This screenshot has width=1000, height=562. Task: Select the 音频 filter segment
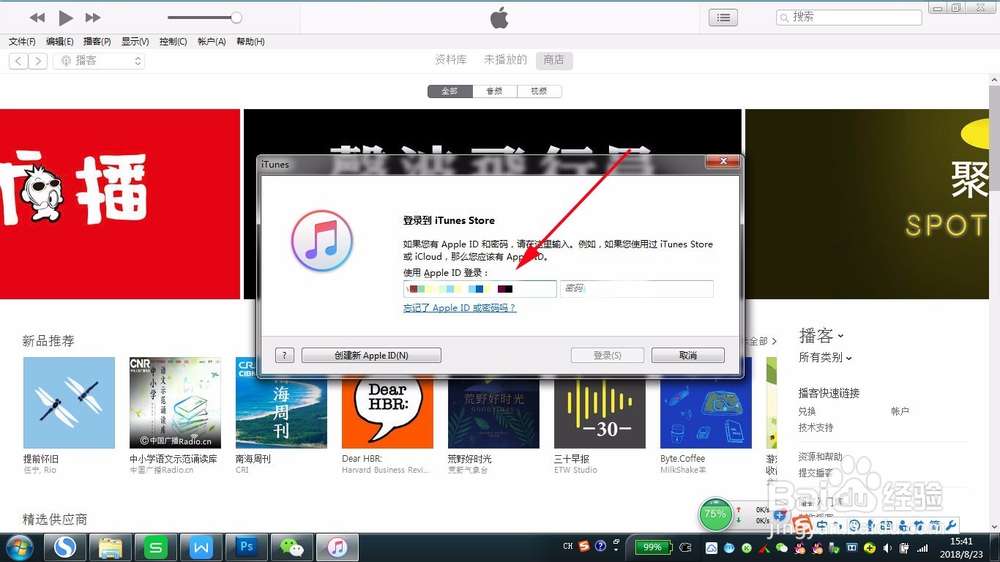point(494,91)
